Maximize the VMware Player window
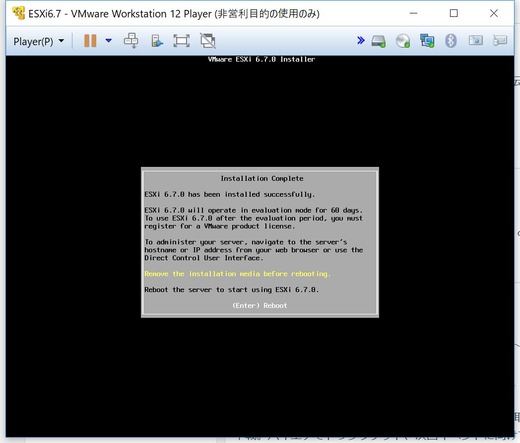Viewport: 520px width, 443px height. [x=454, y=13]
